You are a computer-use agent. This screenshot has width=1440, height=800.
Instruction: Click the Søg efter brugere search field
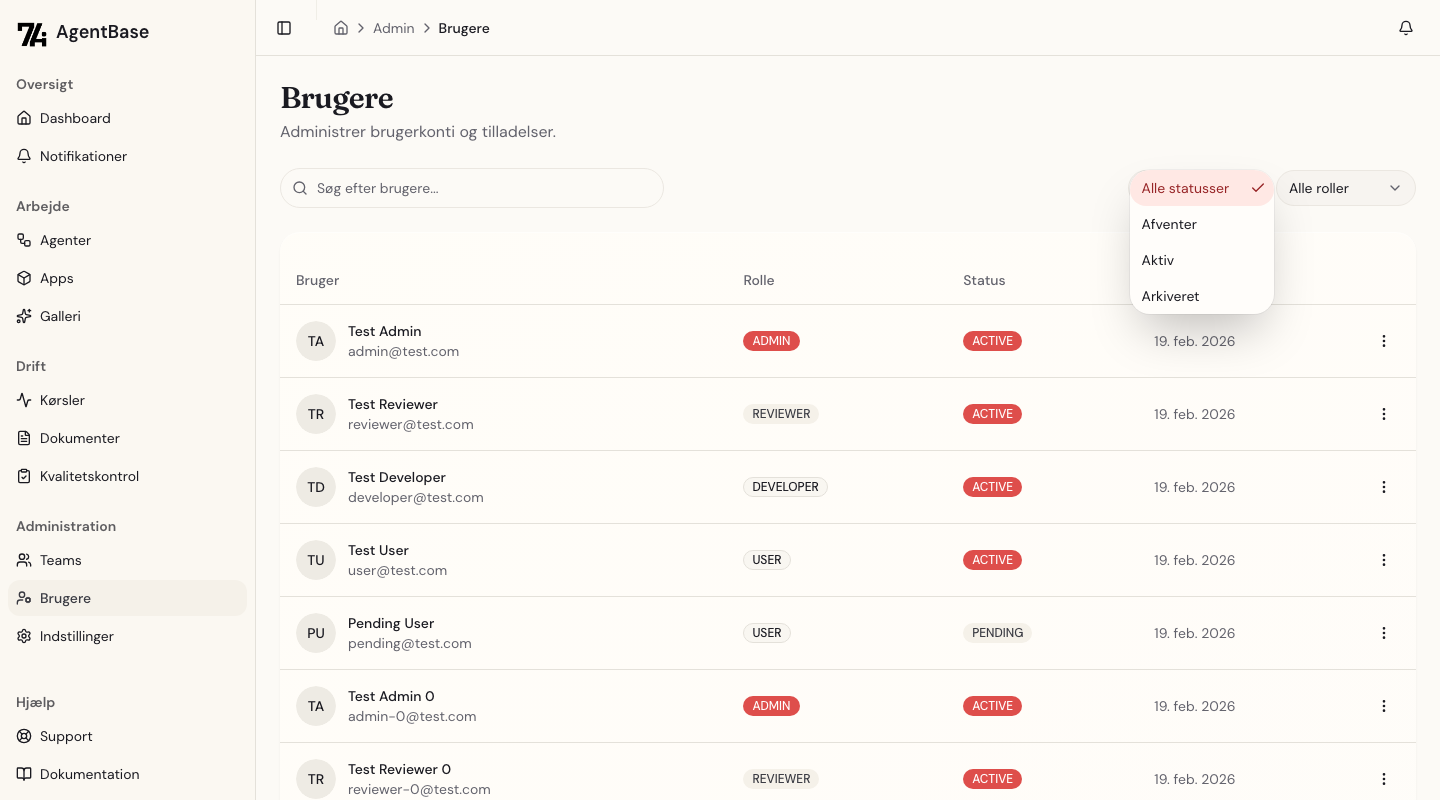pos(480,188)
